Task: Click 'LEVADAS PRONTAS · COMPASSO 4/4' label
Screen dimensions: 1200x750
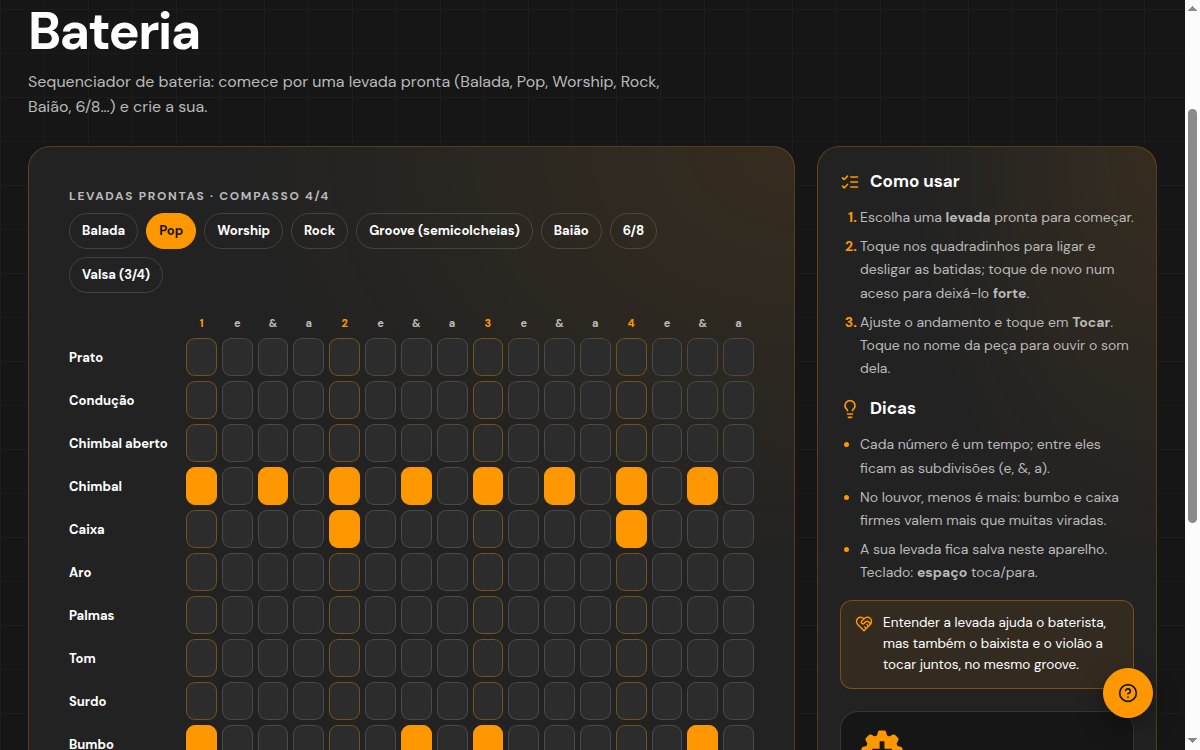Action: (199, 196)
